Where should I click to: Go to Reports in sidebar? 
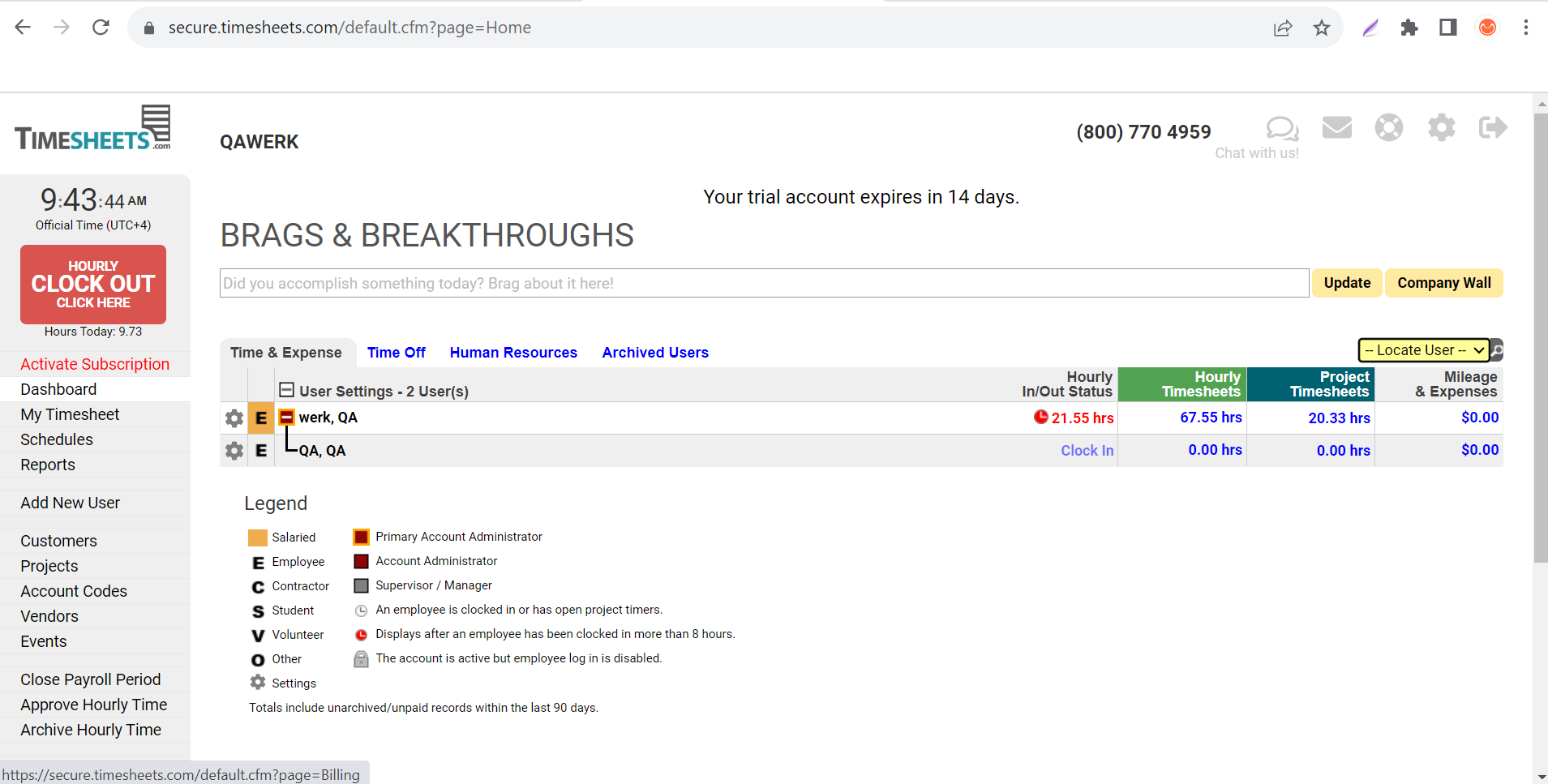[x=48, y=465]
